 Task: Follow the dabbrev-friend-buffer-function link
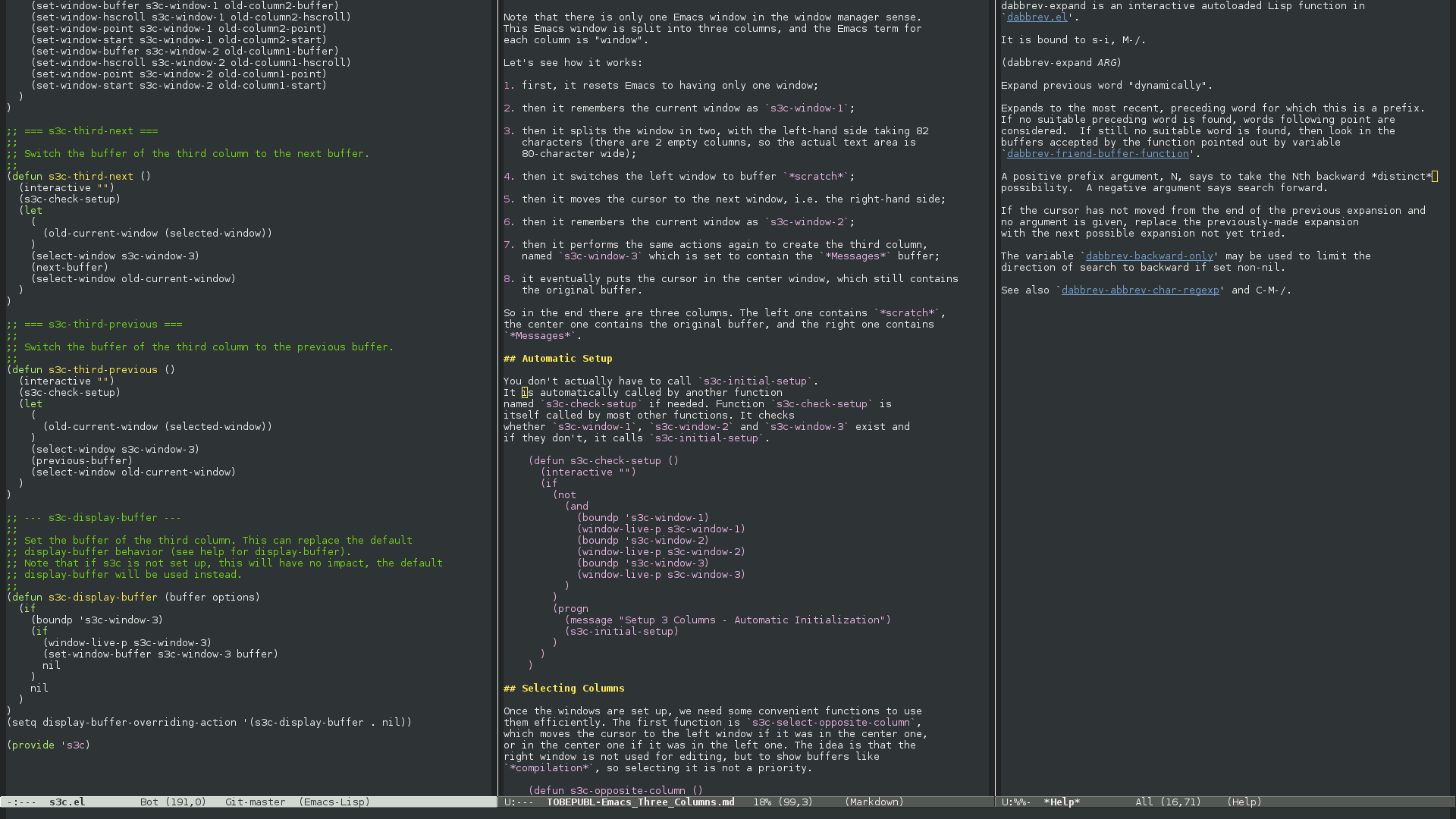[x=1097, y=154]
